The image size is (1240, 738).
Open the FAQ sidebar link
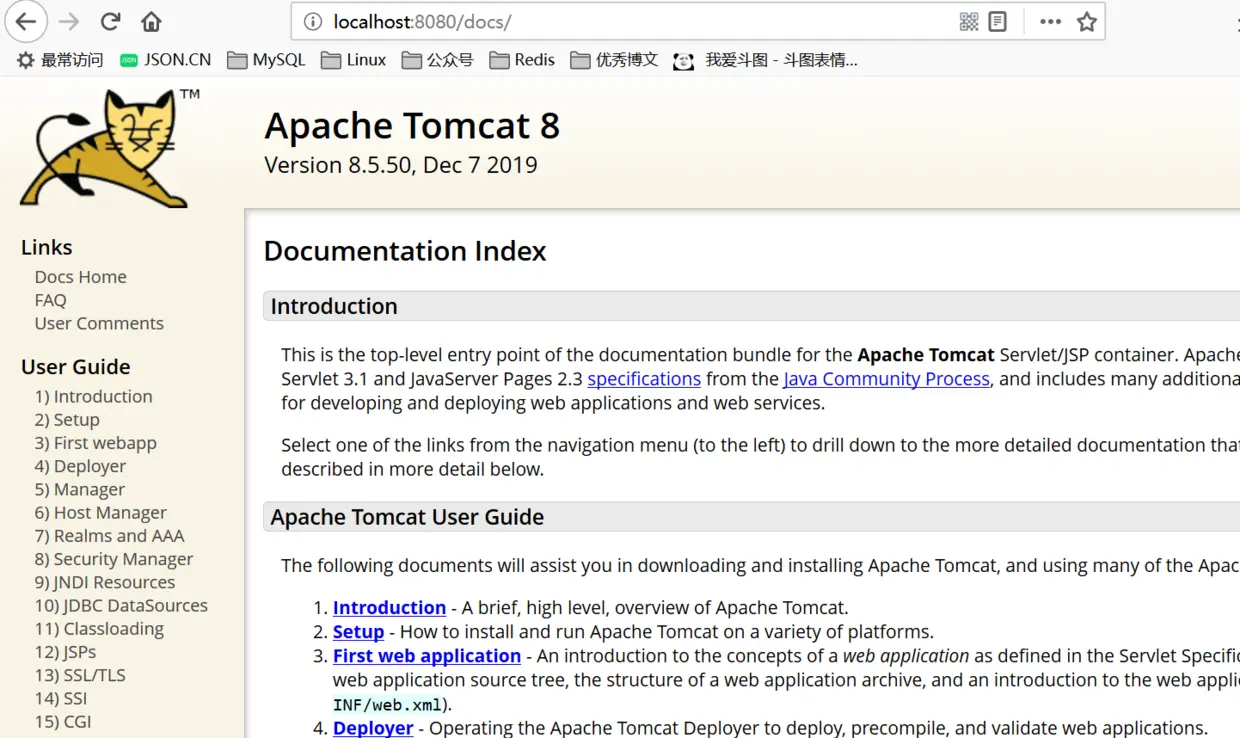click(50, 300)
